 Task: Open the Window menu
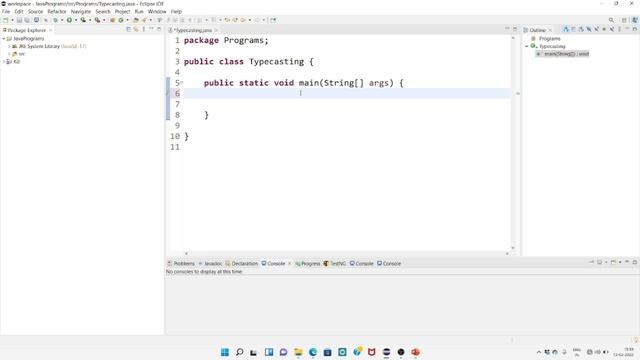click(x=157, y=11)
